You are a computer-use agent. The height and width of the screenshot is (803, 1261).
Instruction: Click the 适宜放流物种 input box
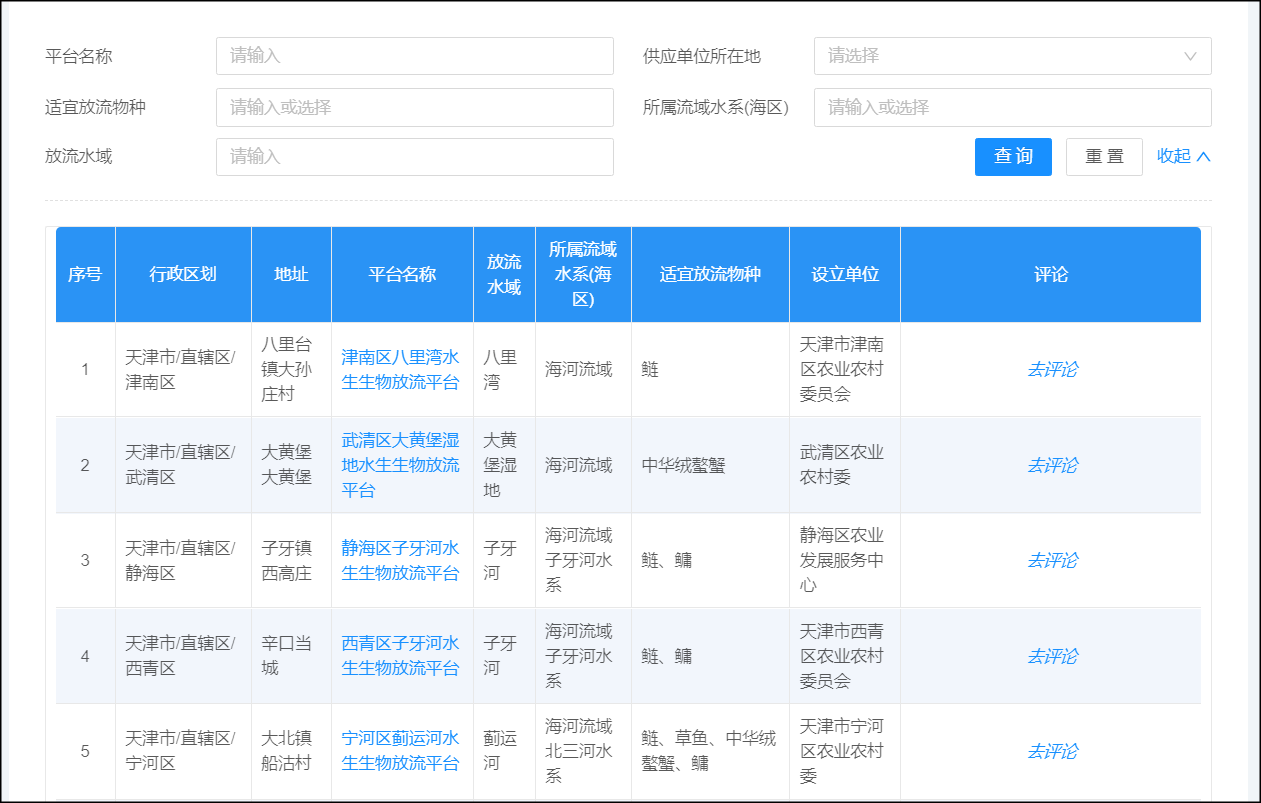pyautogui.click(x=414, y=107)
